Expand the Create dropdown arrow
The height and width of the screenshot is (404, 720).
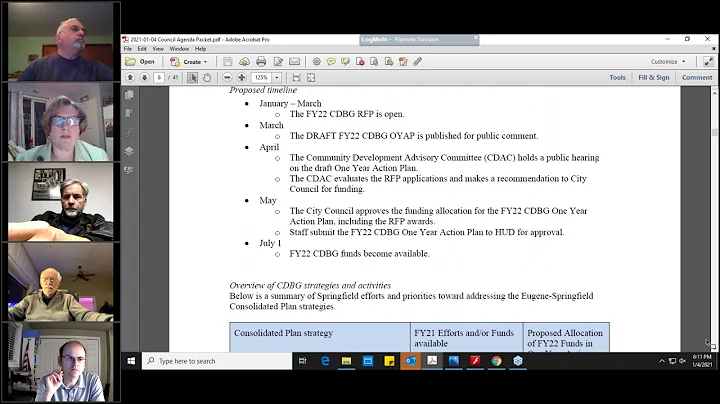click(205, 62)
